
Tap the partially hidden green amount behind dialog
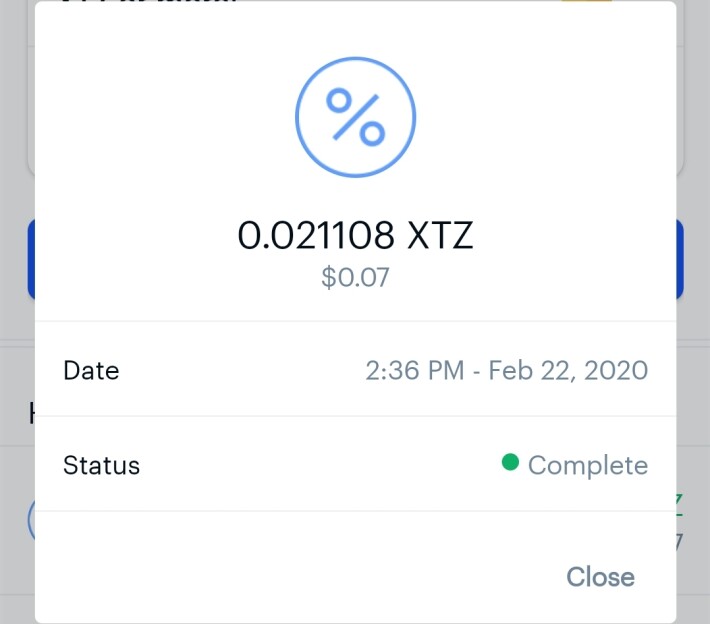pyautogui.click(x=679, y=505)
